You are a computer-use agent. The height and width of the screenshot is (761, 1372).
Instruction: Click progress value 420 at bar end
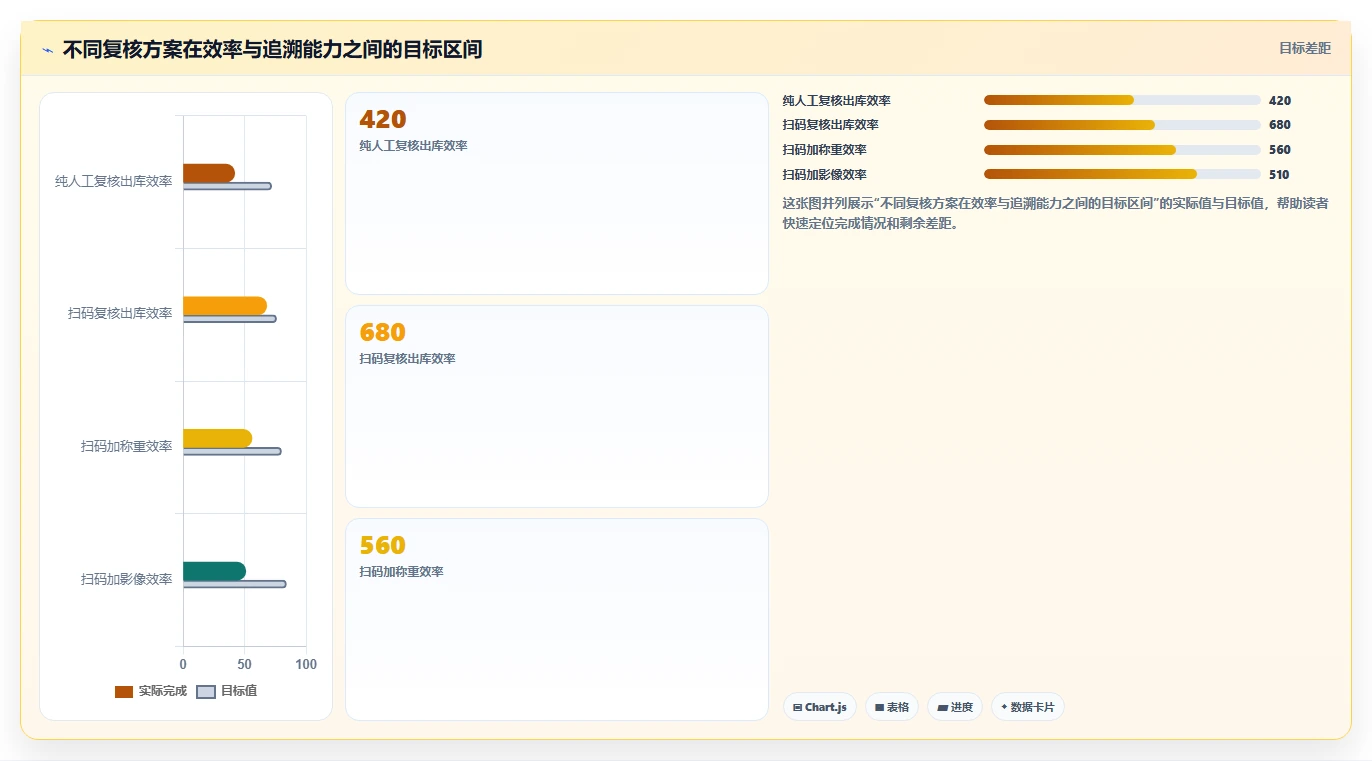click(1280, 101)
